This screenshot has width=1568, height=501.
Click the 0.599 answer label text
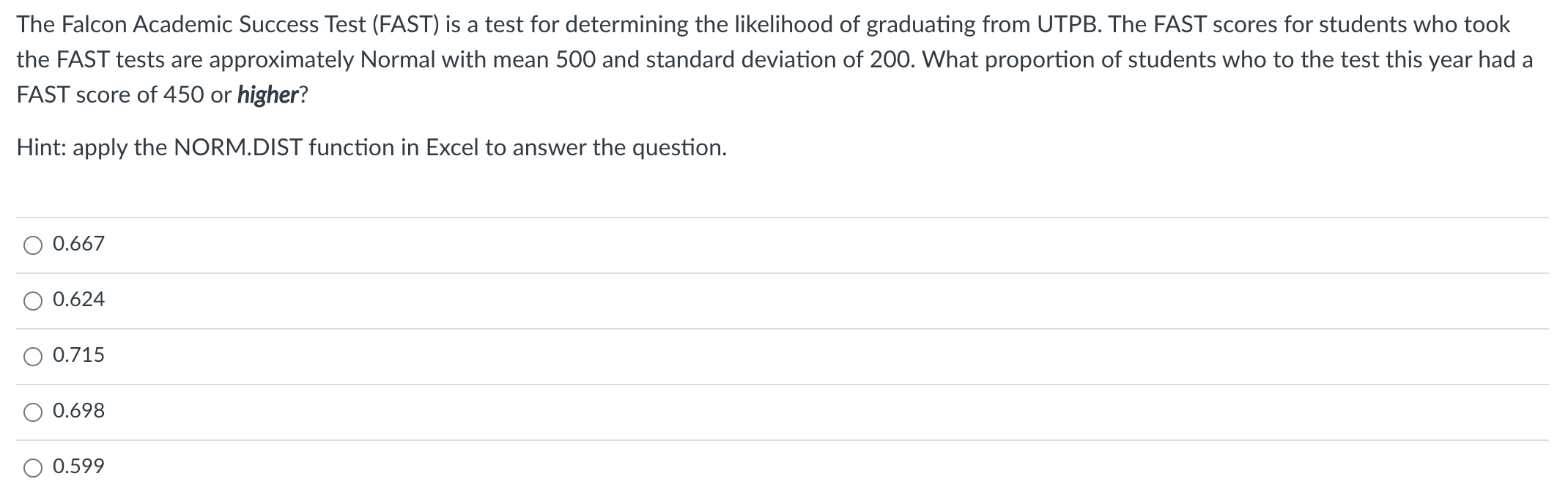(79, 467)
